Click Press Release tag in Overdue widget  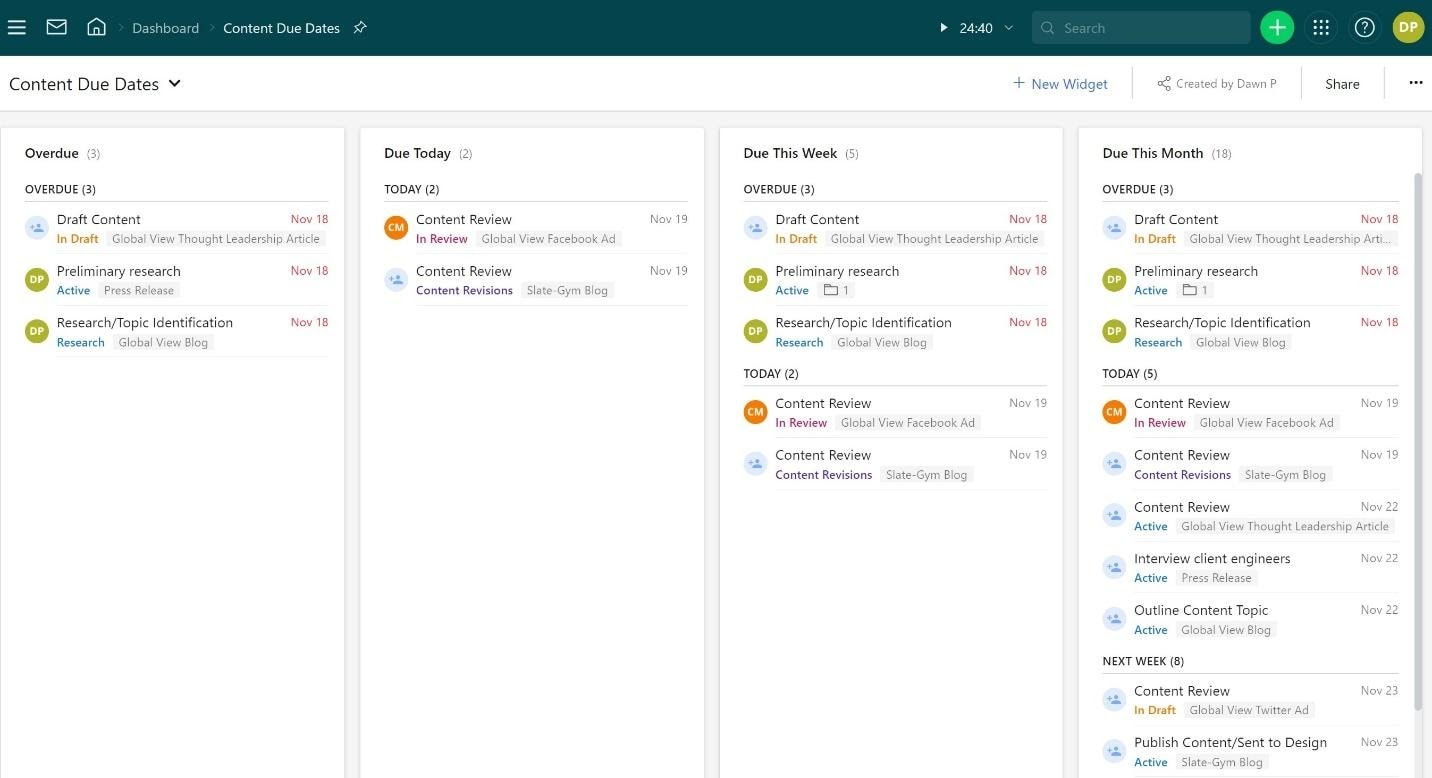point(139,291)
